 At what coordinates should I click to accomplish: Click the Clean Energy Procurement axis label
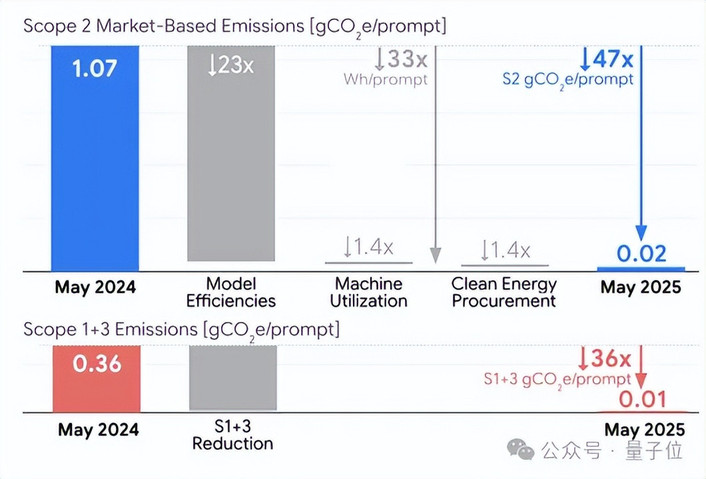click(504, 292)
